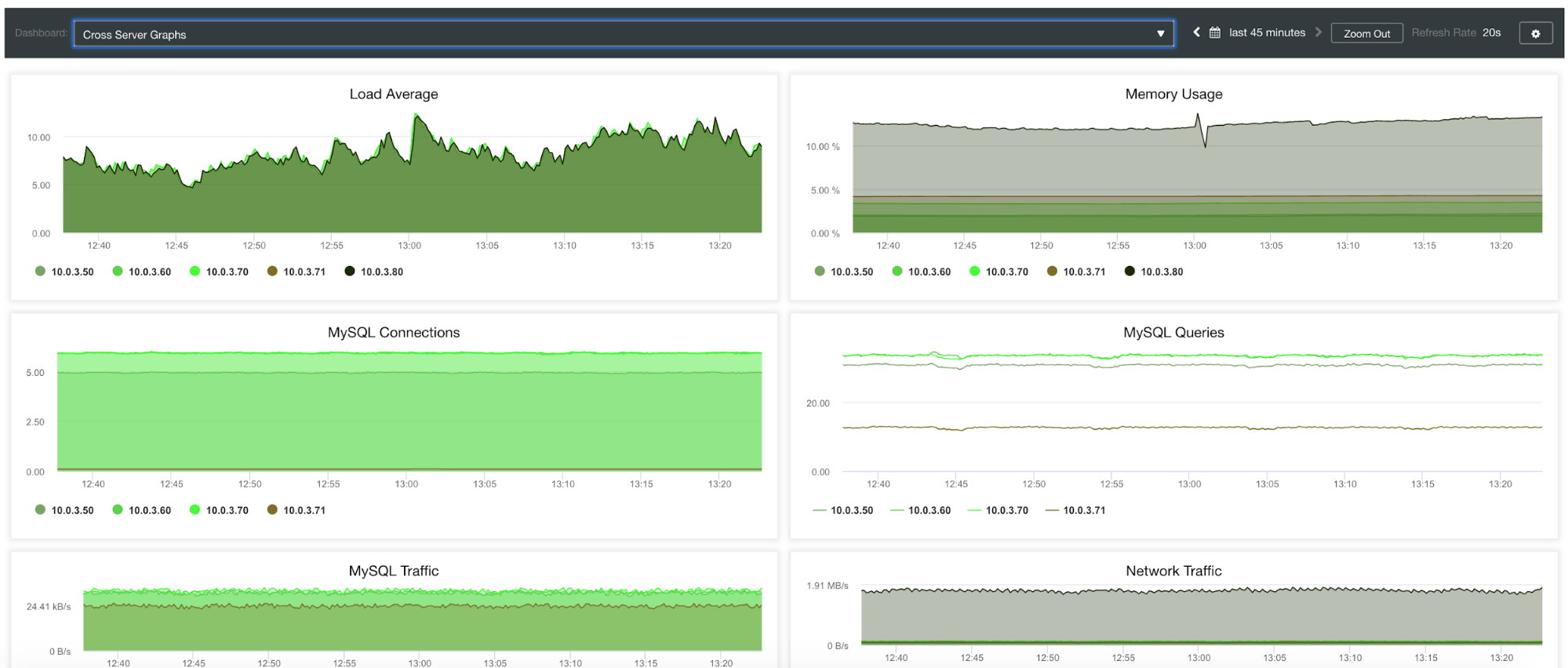This screenshot has height=668, width=1568.
Task: Hide 10.0.3.50 line in MySQL Queries legend
Action: tap(843, 510)
